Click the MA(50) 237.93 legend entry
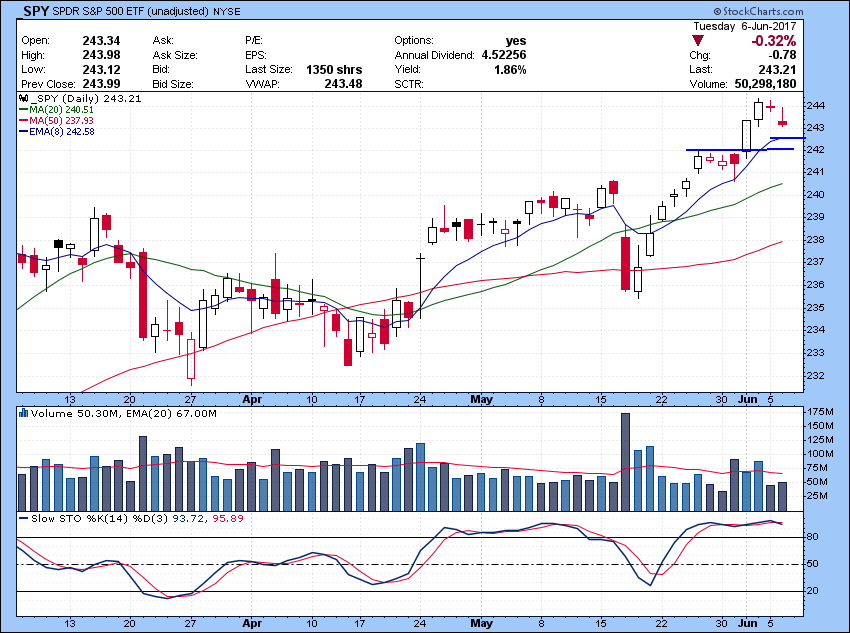Viewport: 850px width, 633px height. click(x=56, y=120)
